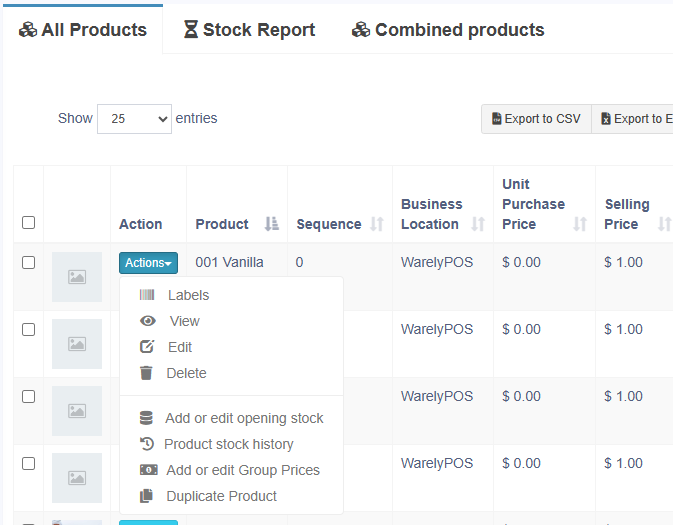Click the barcode icon next to Labels

(147, 295)
